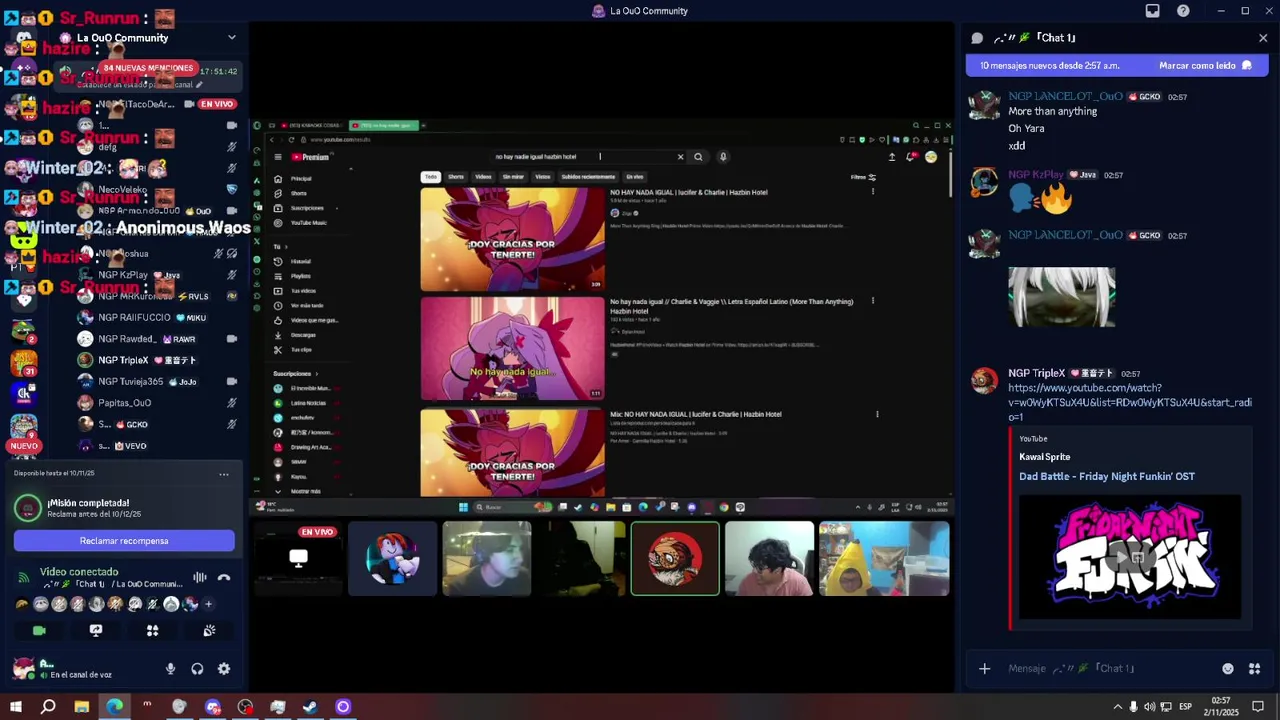
Task: Select NGP TripleX in voice member list
Action: (159, 360)
